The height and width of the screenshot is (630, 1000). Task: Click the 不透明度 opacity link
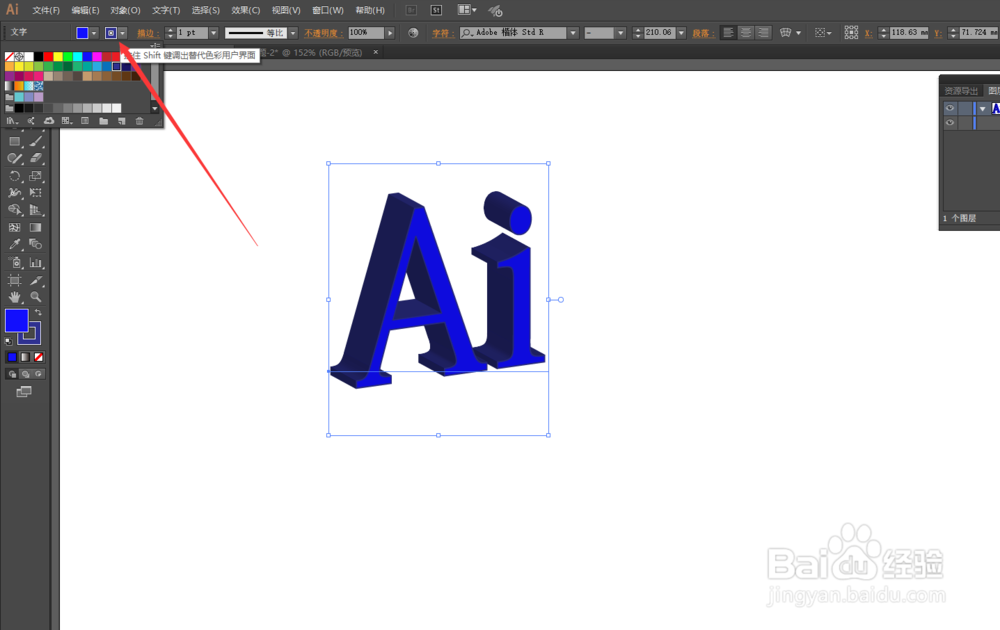tap(323, 33)
